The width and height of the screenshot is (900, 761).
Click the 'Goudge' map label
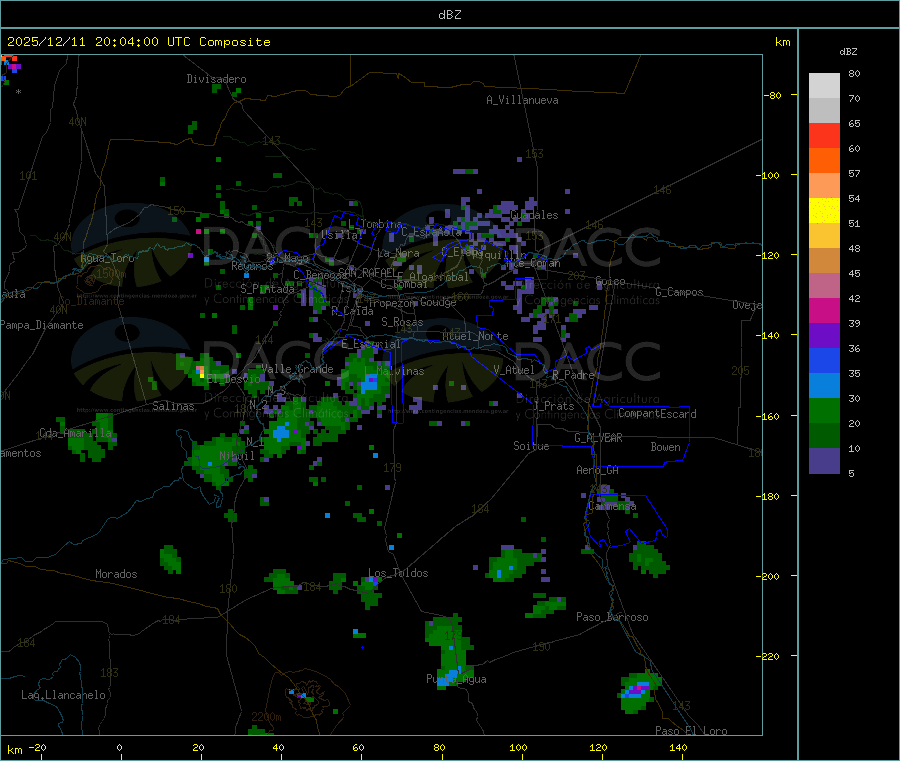tap(438, 302)
